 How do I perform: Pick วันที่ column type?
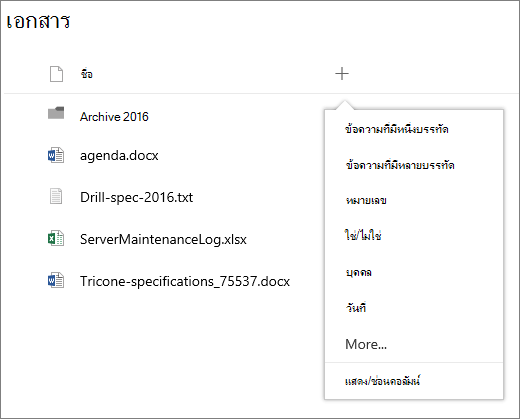point(356,307)
